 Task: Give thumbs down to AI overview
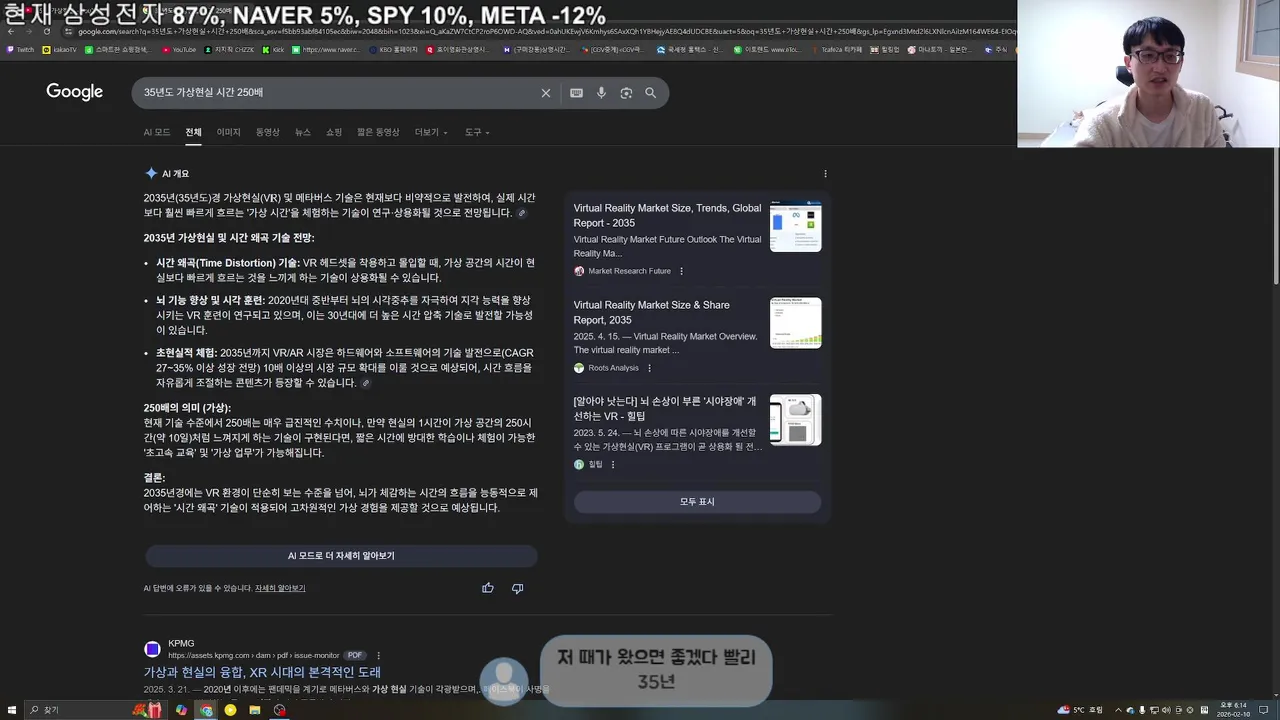coord(517,588)
